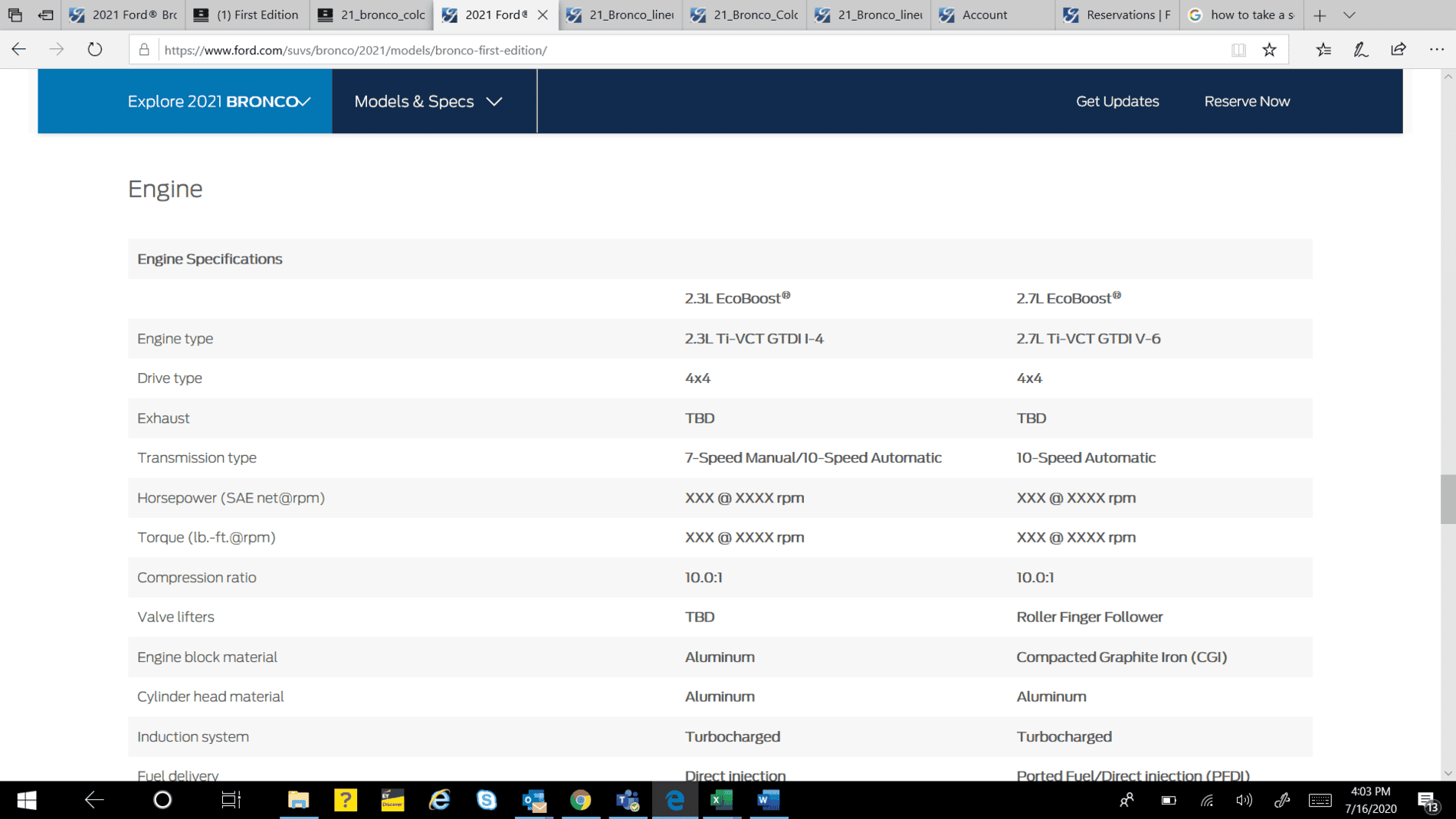Click the Engine Specifications heading

click(209, 259)
